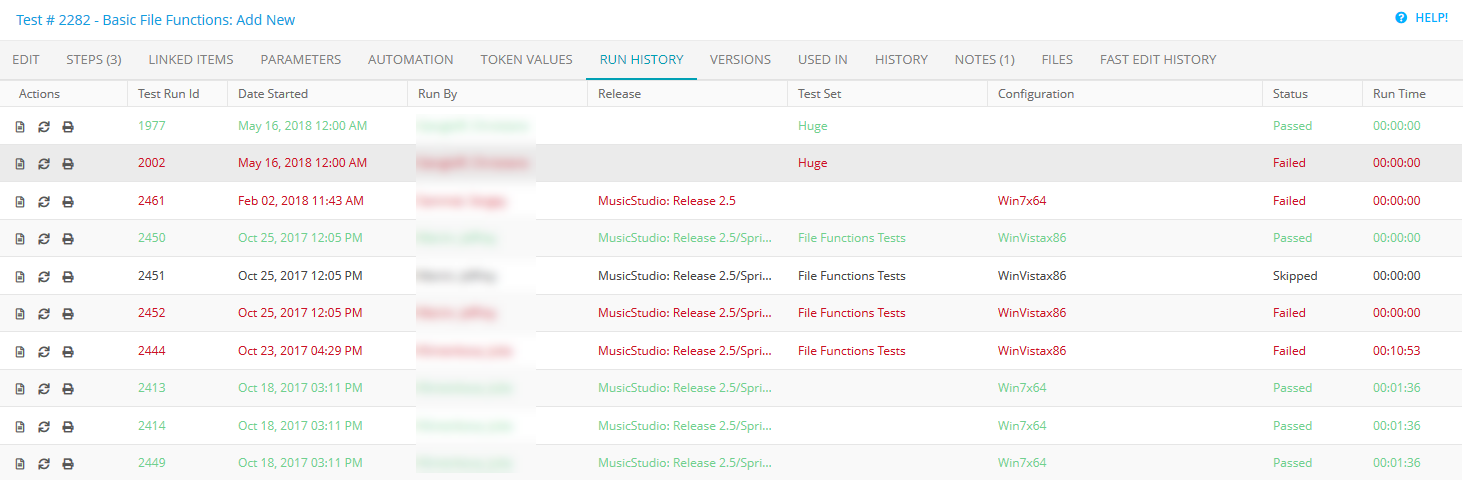The height and width of the screenshot is (480, 1463).
Task: Click the print icon for test run 2449
Action: 68,464
